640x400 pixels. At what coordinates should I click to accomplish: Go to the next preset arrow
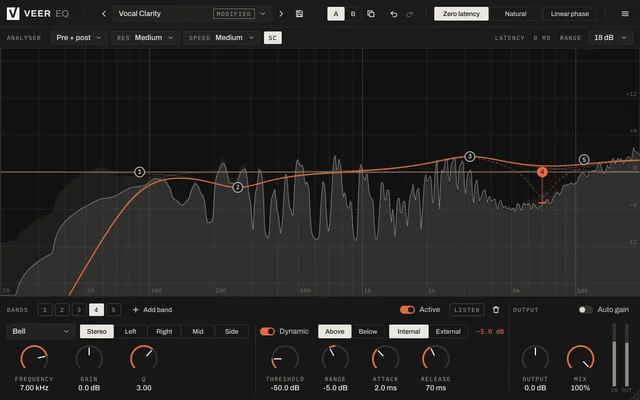281,14
